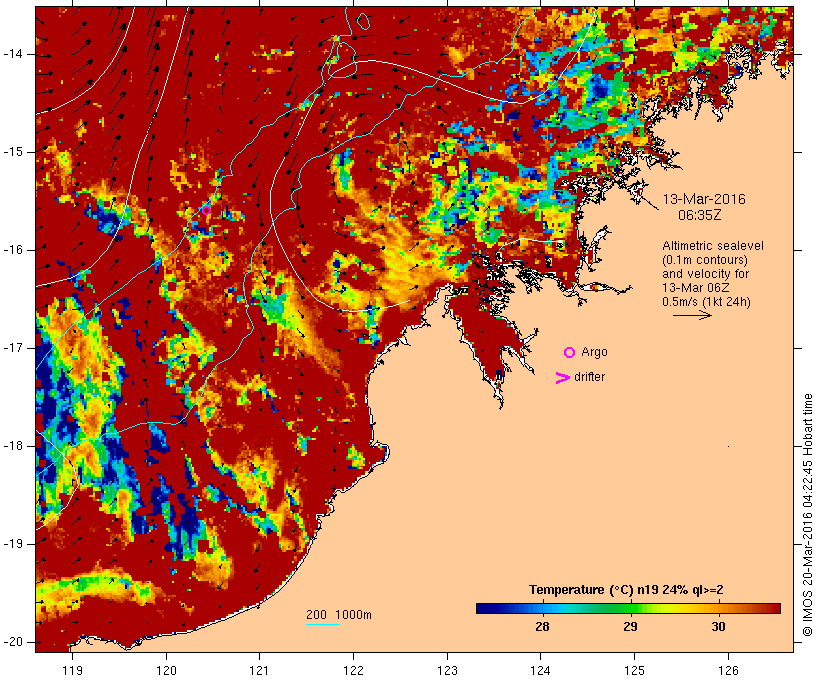Click the 28 label under the color bar
The width and height of the screenshot is (820, 680).
tap(542, 627)
